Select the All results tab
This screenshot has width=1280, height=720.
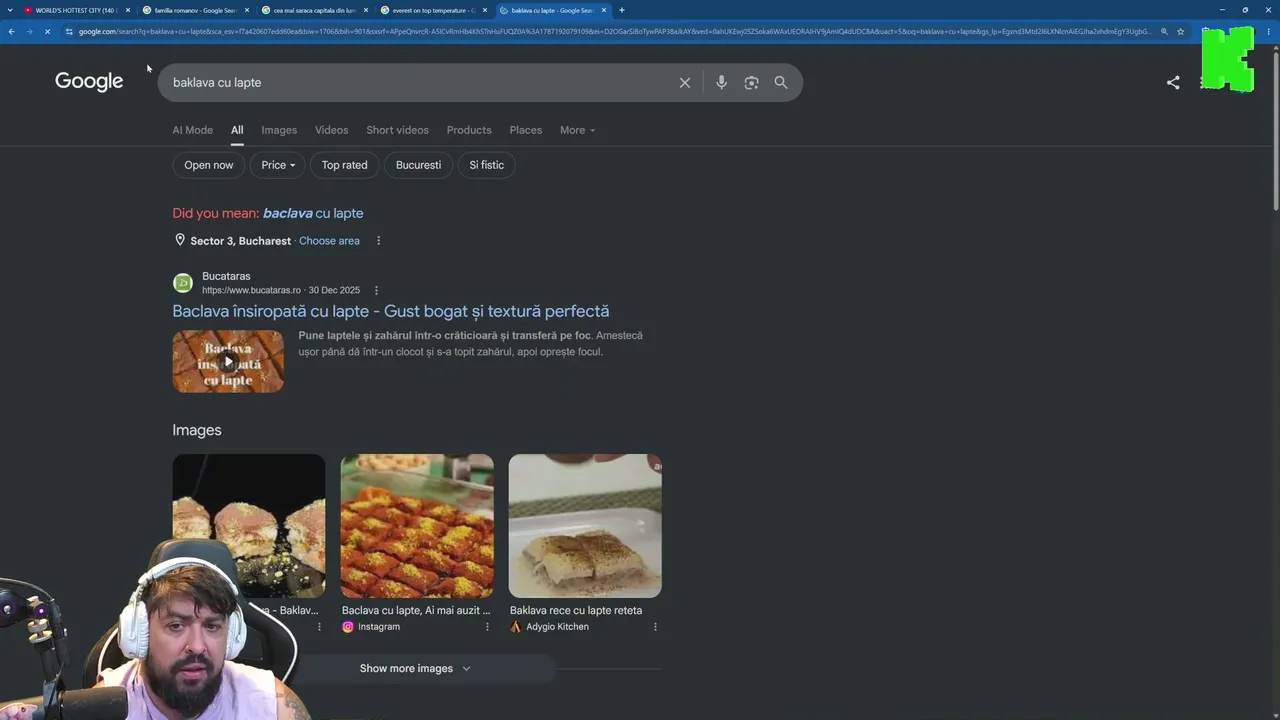click(237, 130)
